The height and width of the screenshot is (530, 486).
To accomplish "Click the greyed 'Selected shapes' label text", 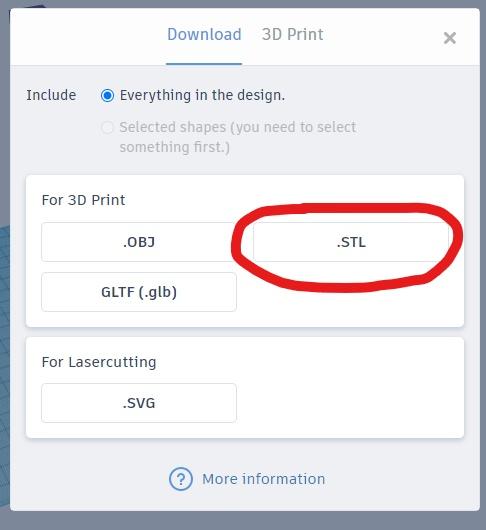I will coord(238,137).
